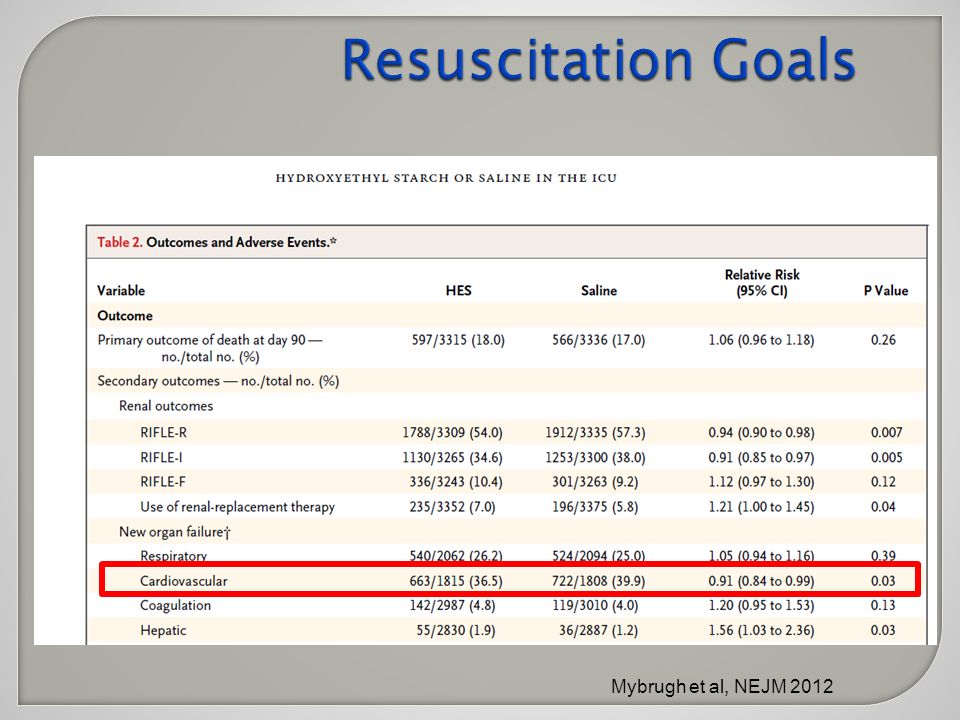Screen dimensions: 960x720
Task: Click HES value 1130/3265 (34.6)
Action: click(x=452, y=457)
